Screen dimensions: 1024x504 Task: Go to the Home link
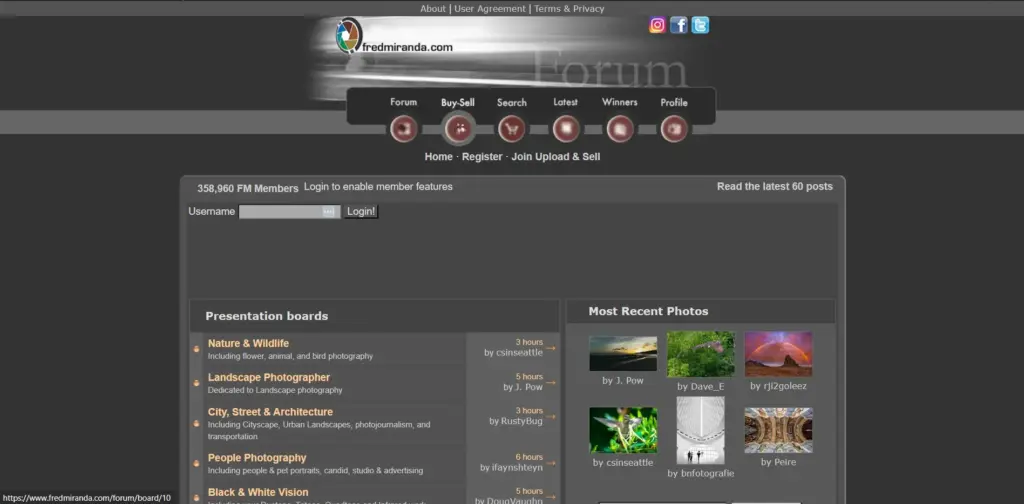click(438, 157)
